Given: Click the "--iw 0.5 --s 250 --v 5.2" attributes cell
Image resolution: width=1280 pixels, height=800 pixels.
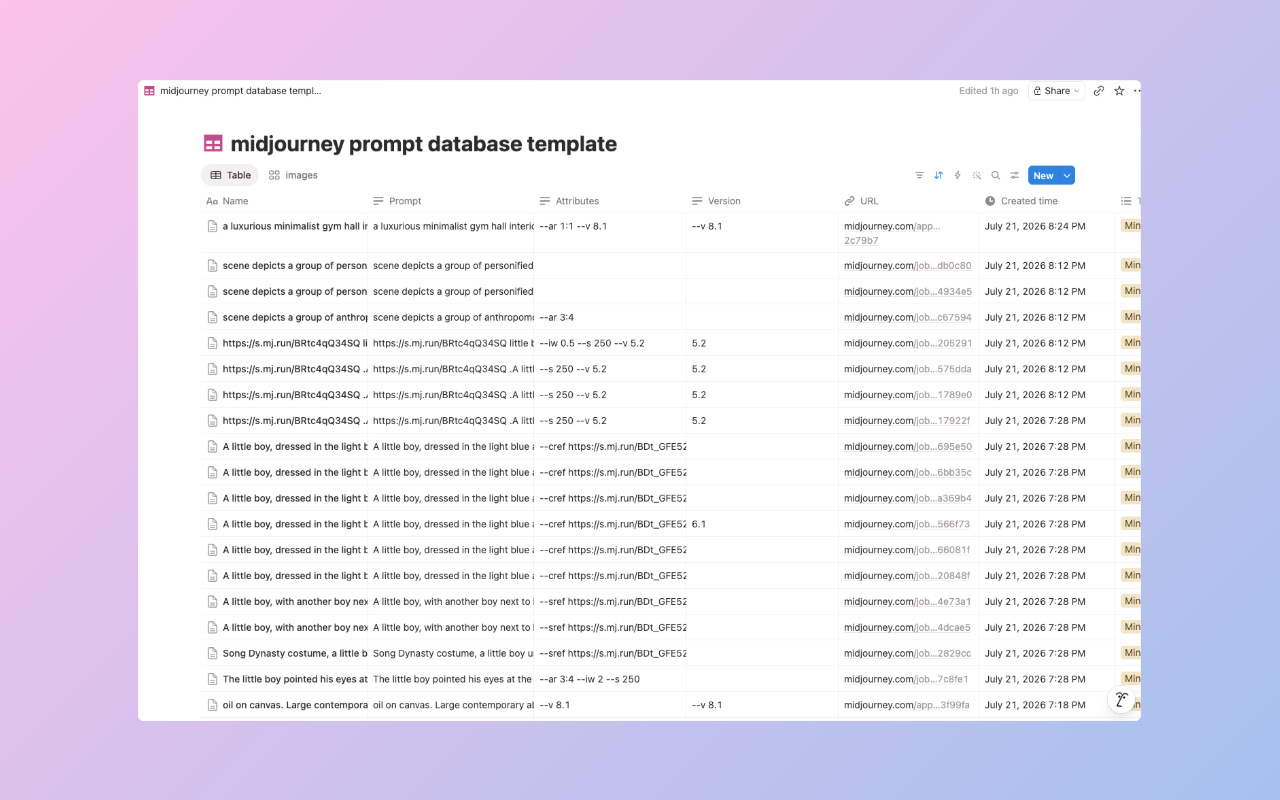Looking at the screenshot, I should tap(609, 343).
